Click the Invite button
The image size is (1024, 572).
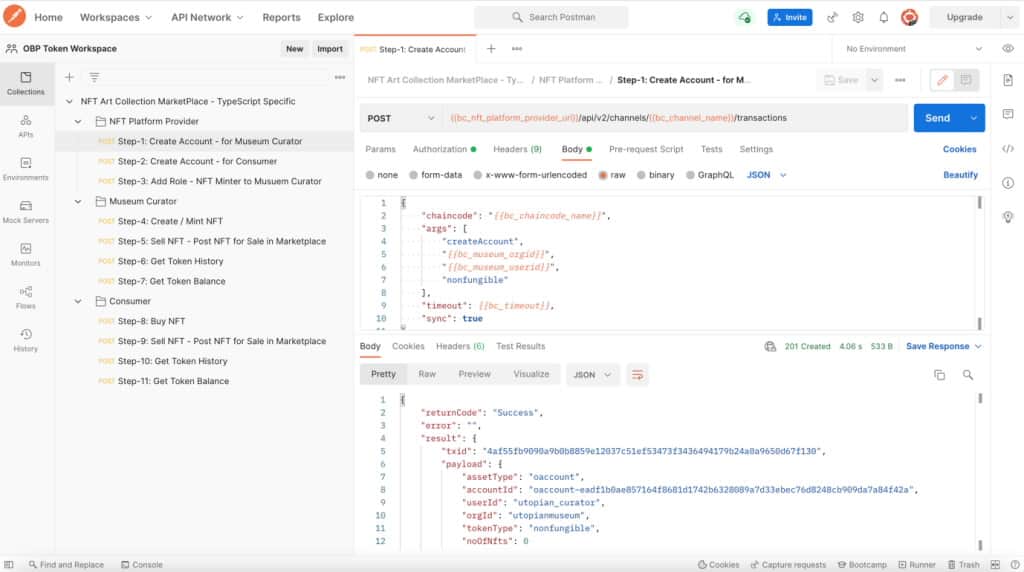pyautogui.click(x=790, y=18)
